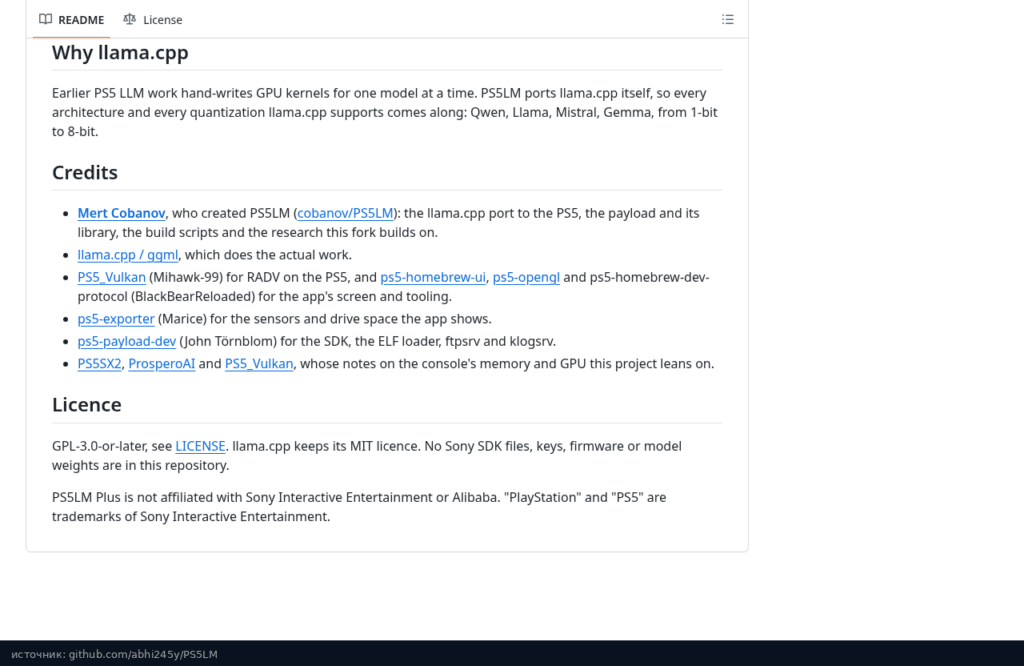Visit the ps5-exporter link
Image resolution: width=1024 pixels, height=666 pixels.
(x=116, y=319)
